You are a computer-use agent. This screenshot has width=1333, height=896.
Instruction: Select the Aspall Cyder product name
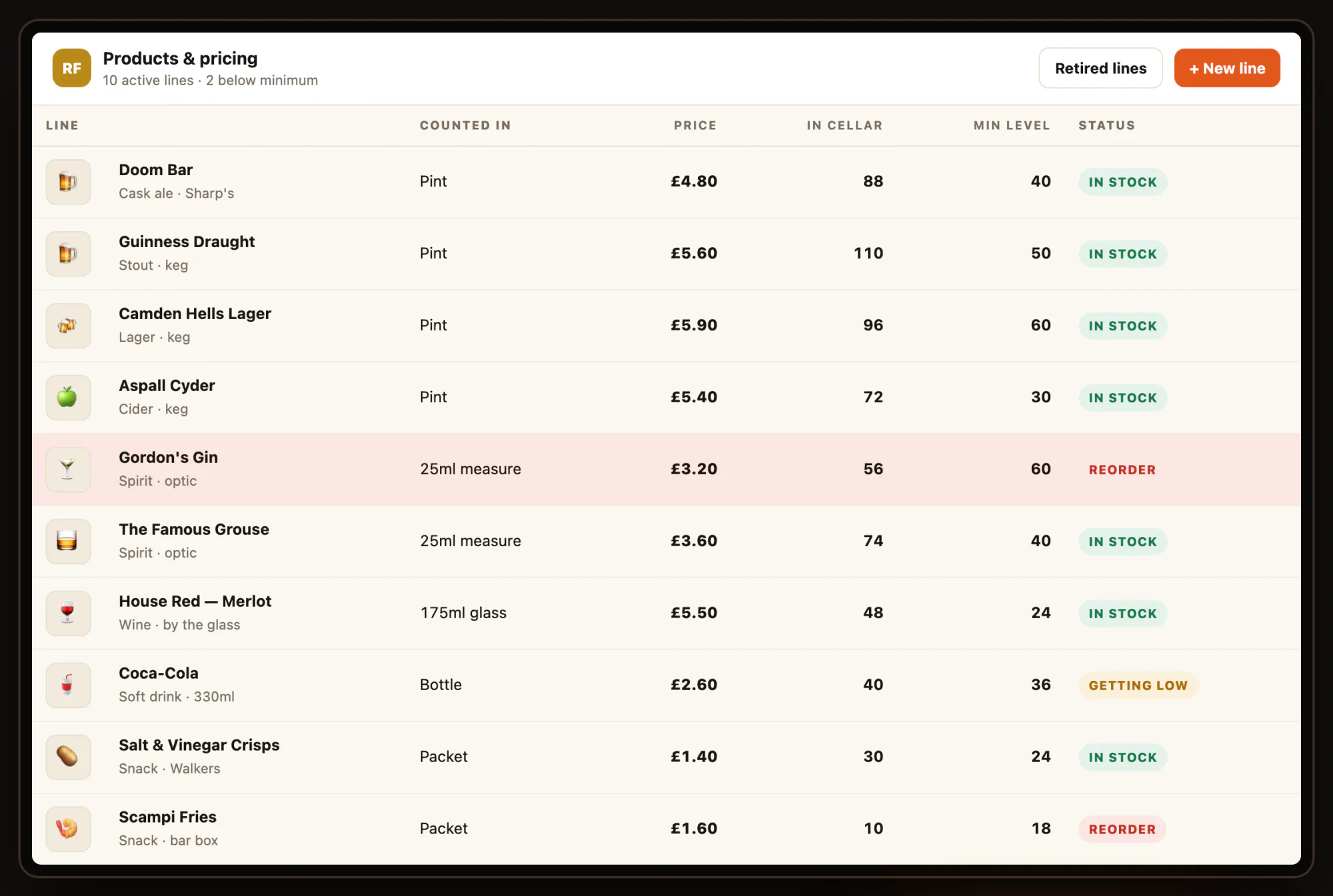[x=167, y=386]
